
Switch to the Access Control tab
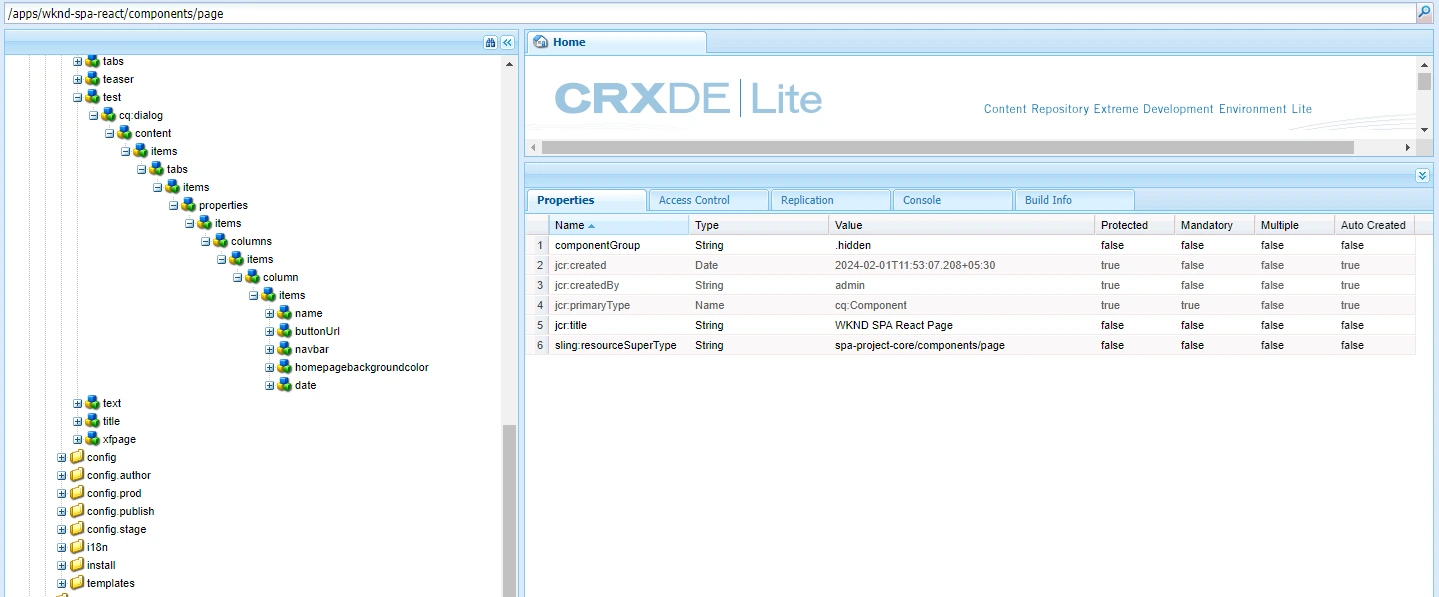point(707,200)
